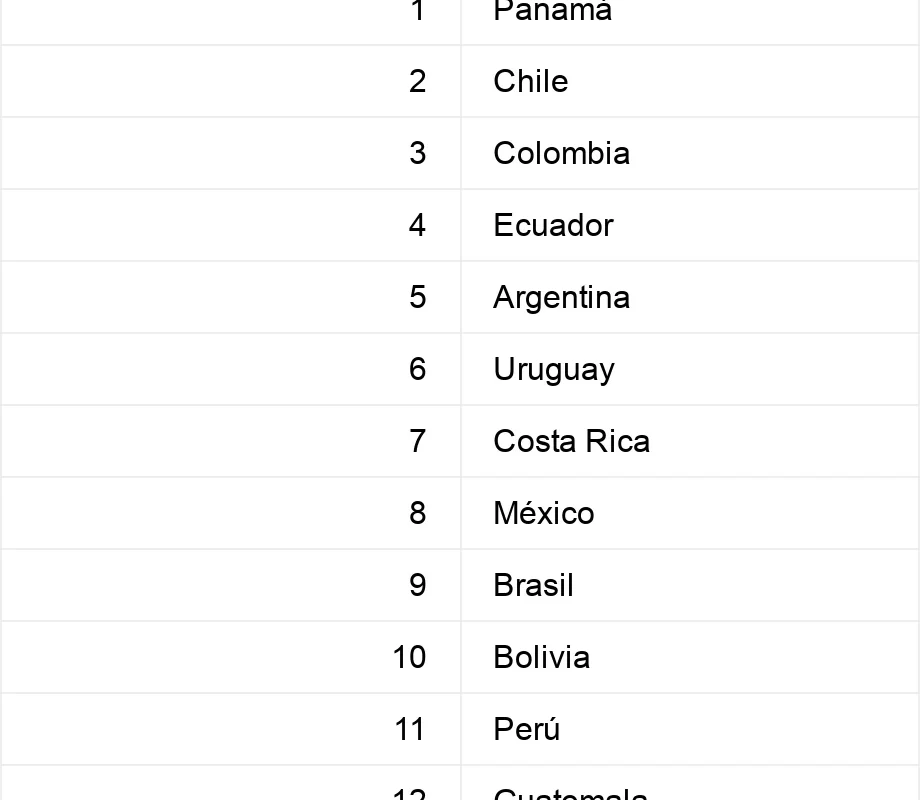Select the Uruguay cell

point(690,369)
